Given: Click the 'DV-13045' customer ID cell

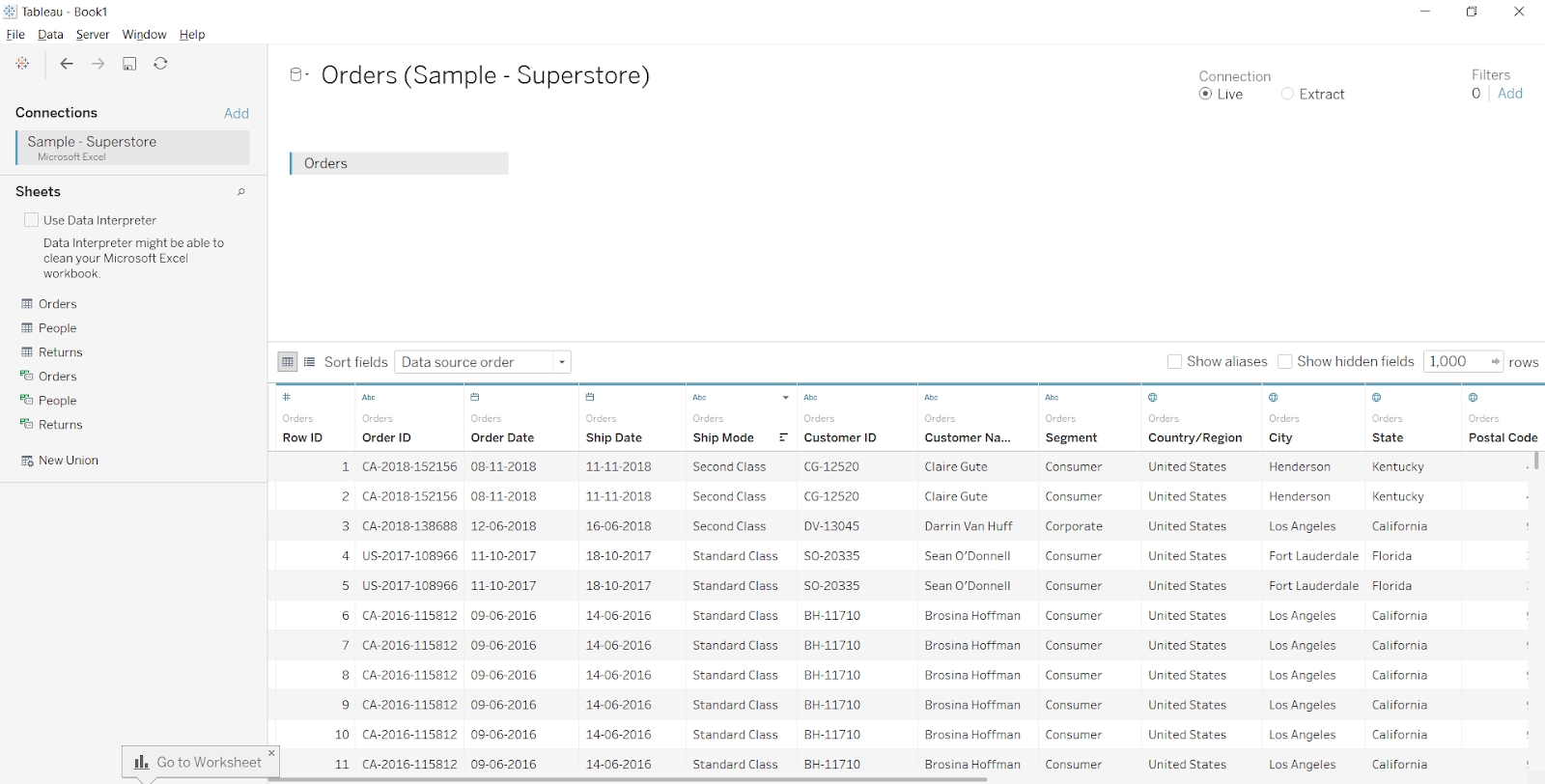Looking at the screenshot, I should [x=831, y=526].
